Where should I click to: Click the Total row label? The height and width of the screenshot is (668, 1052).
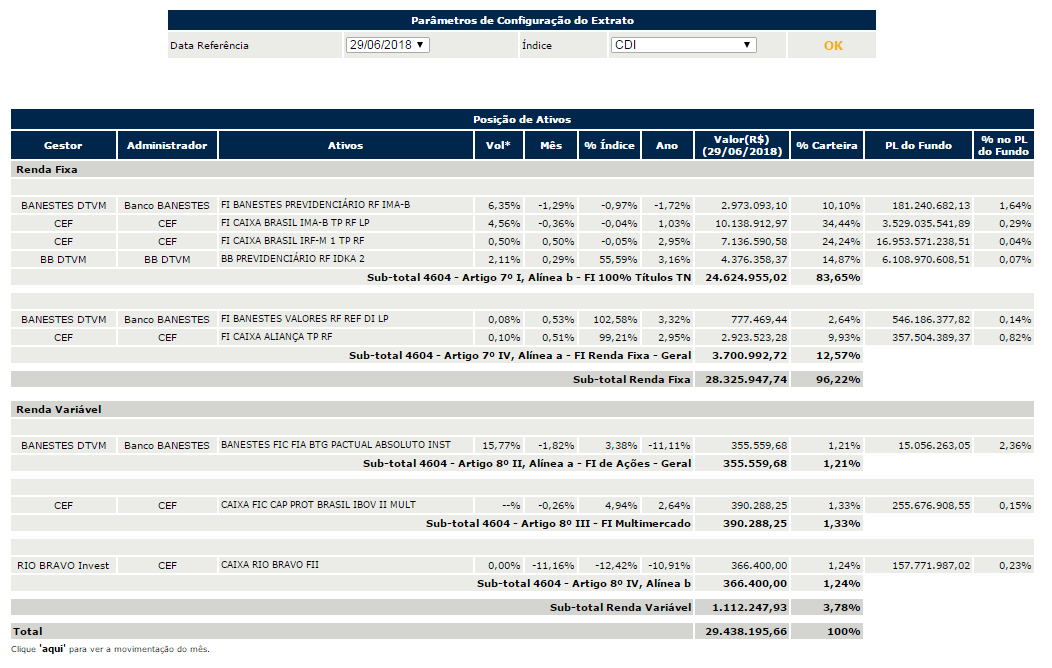pyautogui.click(x=28, y=632)
